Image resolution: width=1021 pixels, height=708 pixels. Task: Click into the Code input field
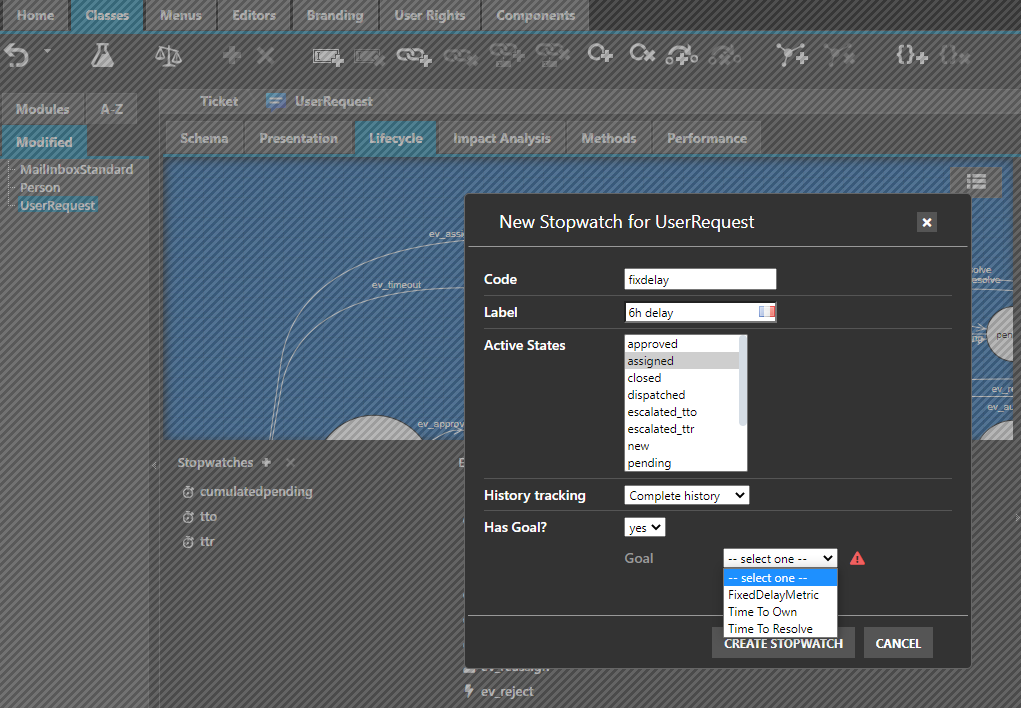click(x=699, y=280)
